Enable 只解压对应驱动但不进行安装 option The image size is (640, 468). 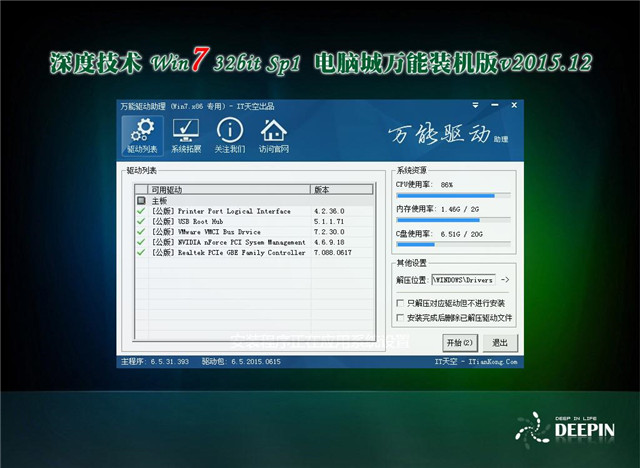click(400, 303)
